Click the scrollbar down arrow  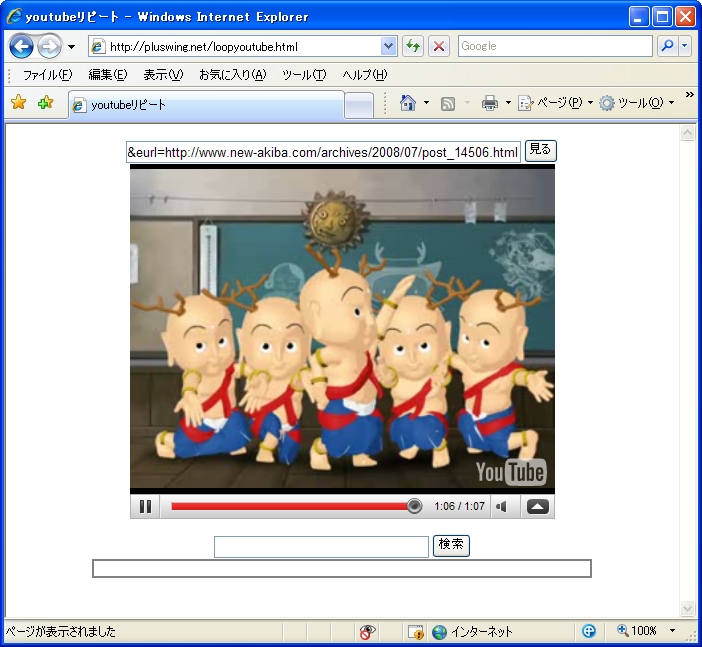(687, 608)
